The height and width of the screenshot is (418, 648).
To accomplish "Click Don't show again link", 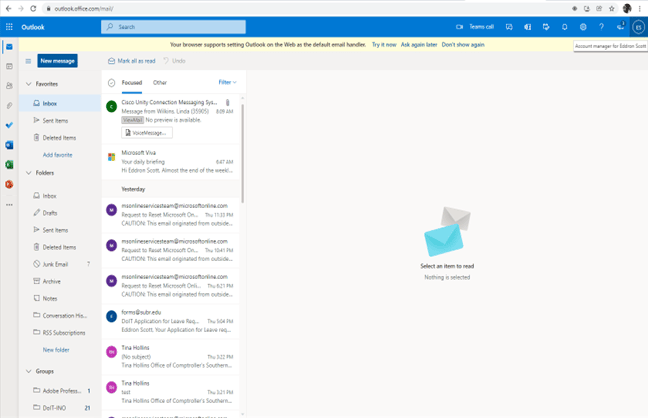I will pos(463,45).
